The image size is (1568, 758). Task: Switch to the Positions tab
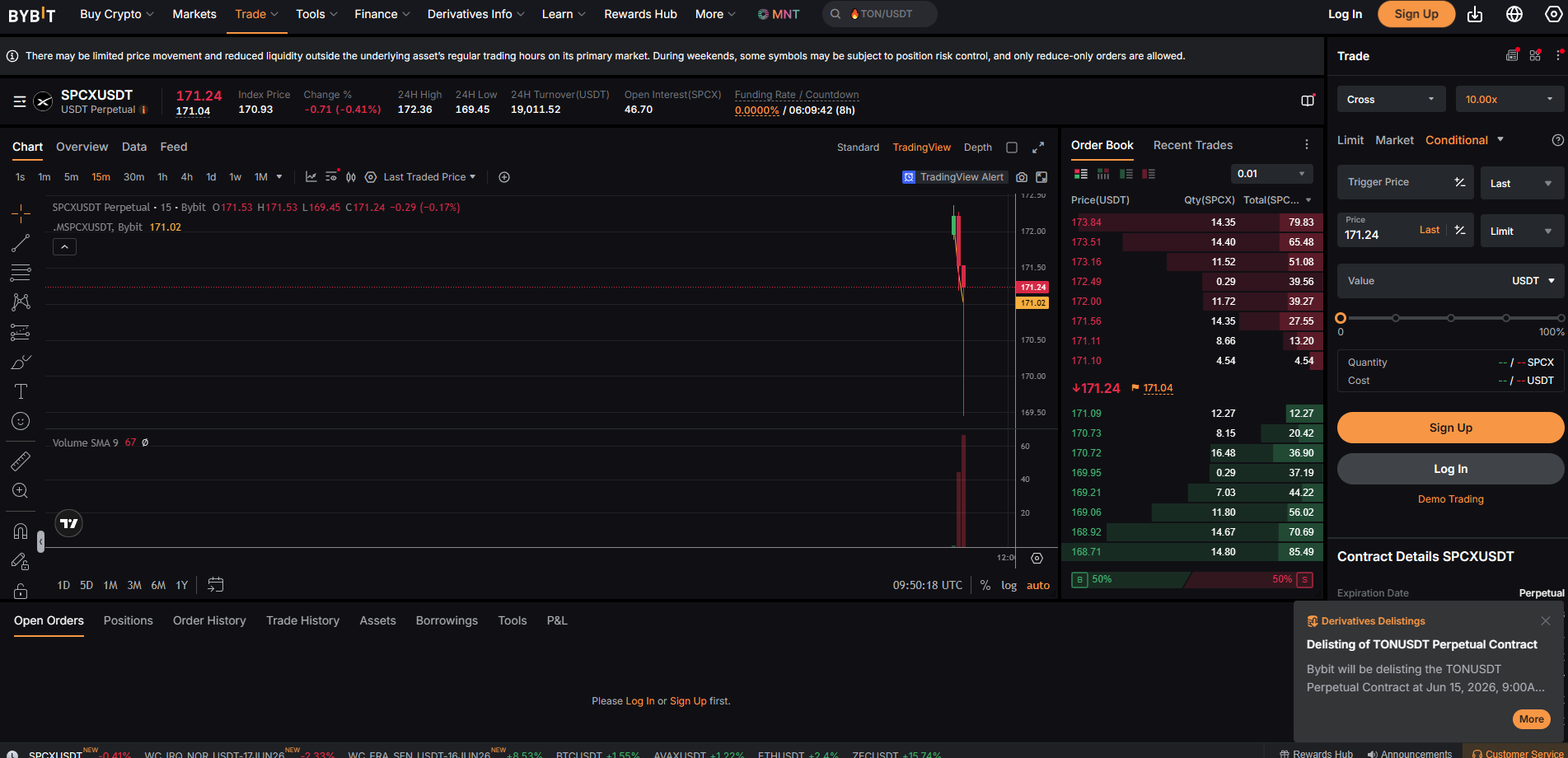point(128,620)
